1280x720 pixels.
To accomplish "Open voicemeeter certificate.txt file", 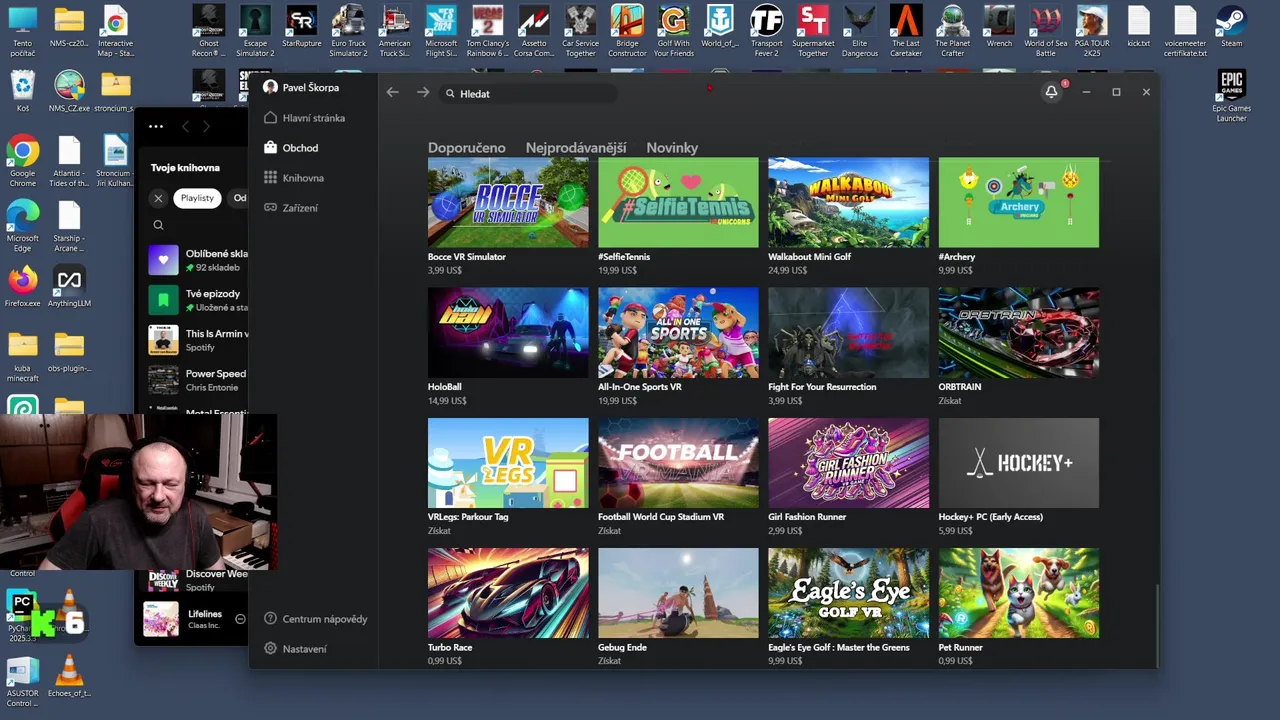I will (x=1185, y=30).
